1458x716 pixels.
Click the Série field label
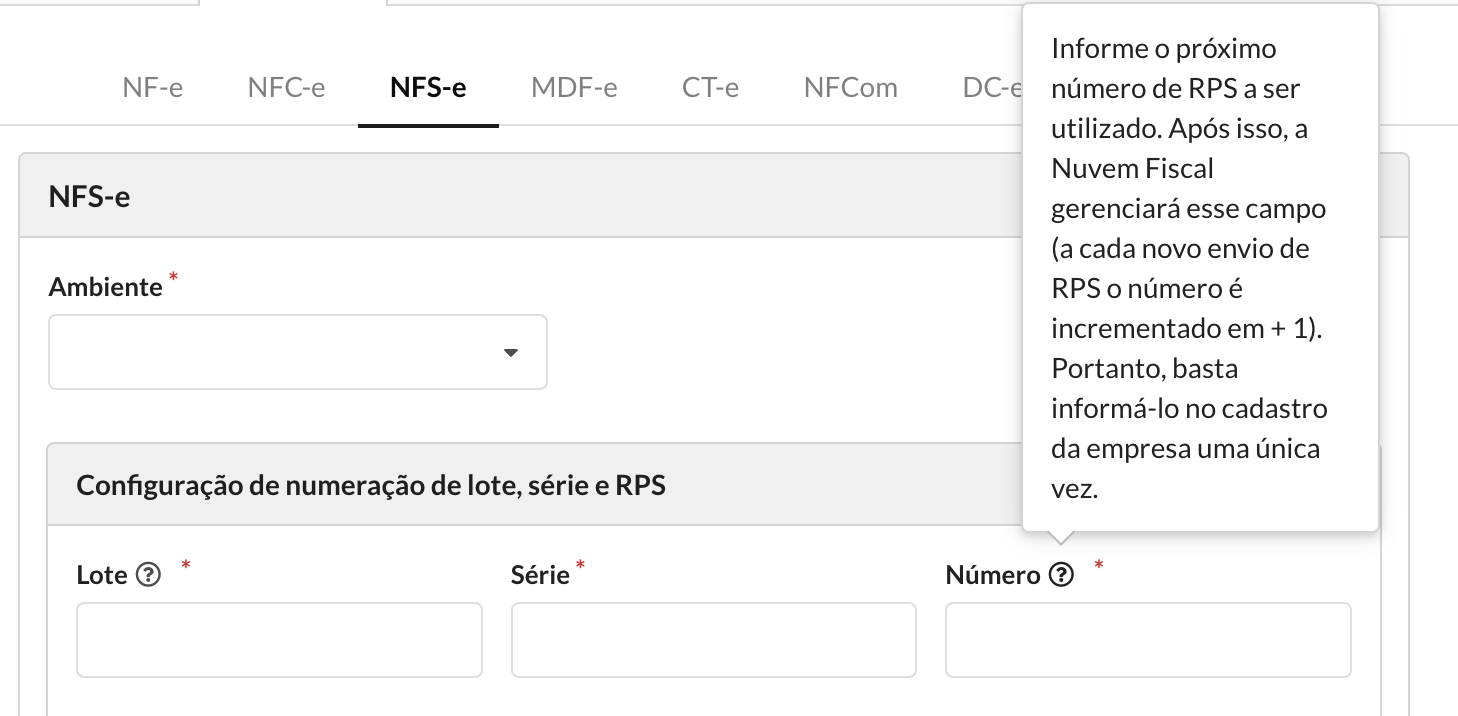pos(540,575)
